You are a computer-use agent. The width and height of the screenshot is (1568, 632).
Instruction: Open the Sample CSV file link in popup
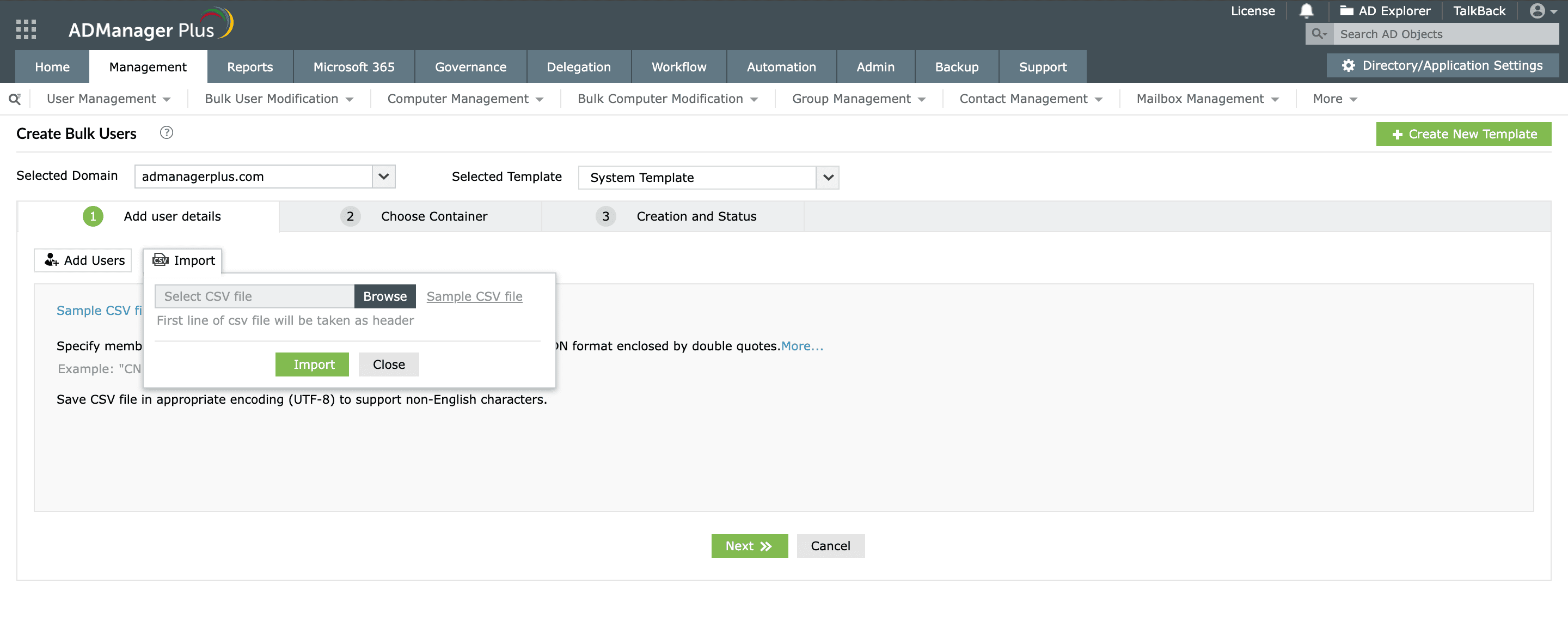474,296
